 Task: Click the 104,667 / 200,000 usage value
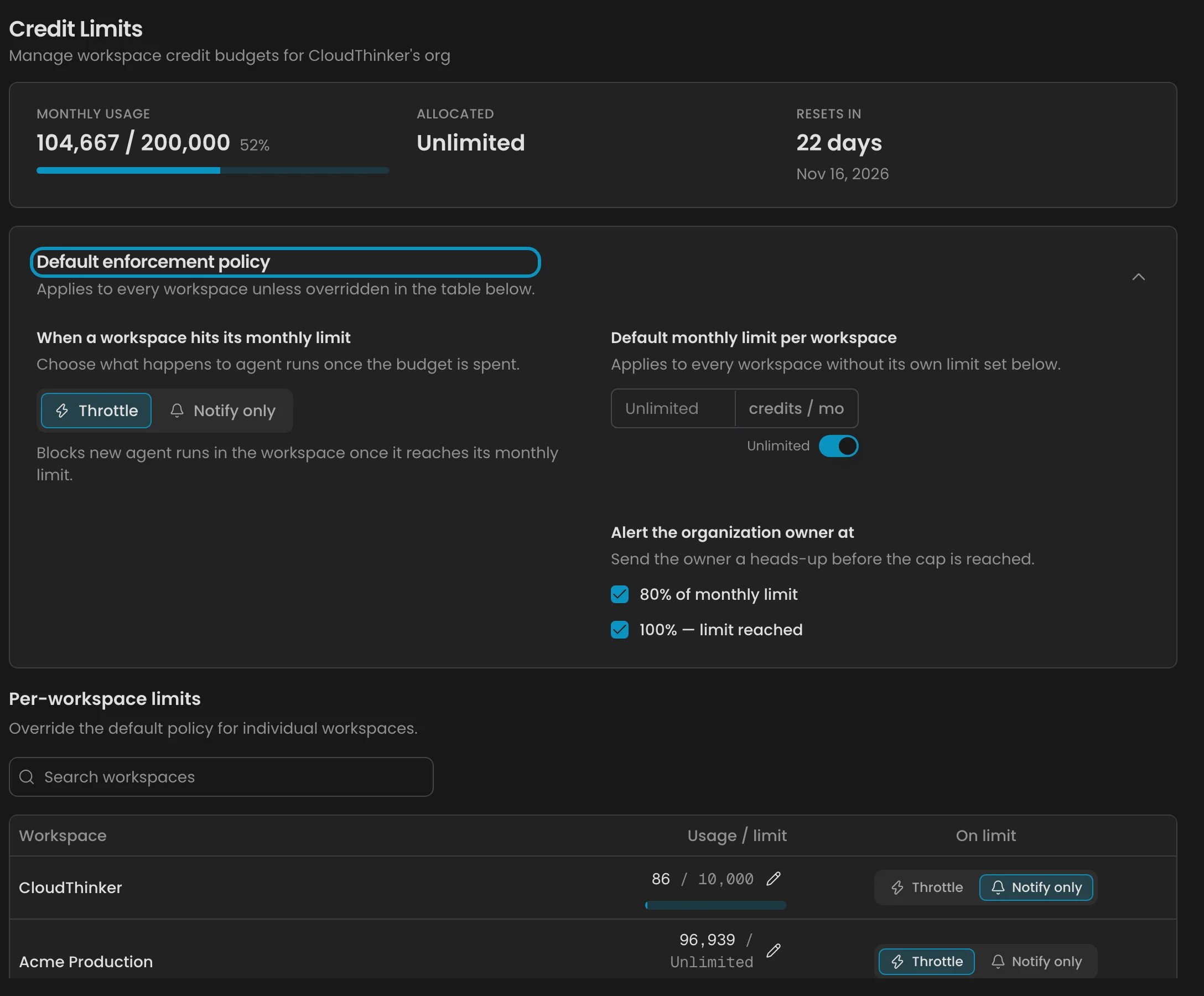pos(133,142)
